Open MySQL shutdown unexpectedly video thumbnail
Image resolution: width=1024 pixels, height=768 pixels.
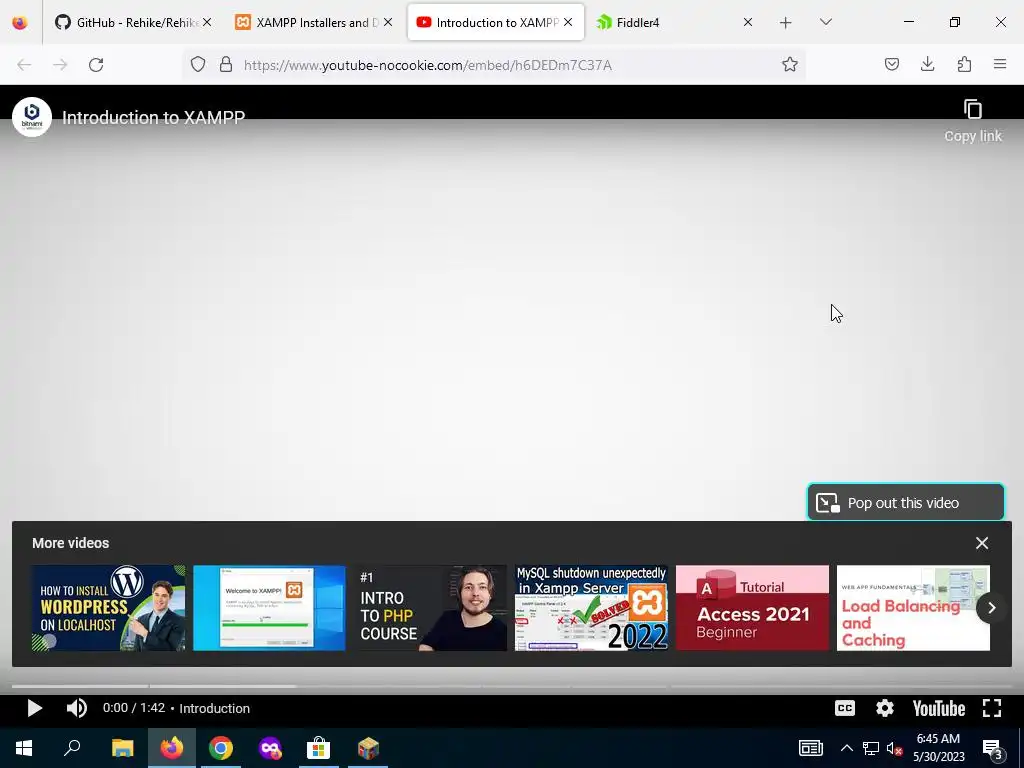[x=591, y=608]
